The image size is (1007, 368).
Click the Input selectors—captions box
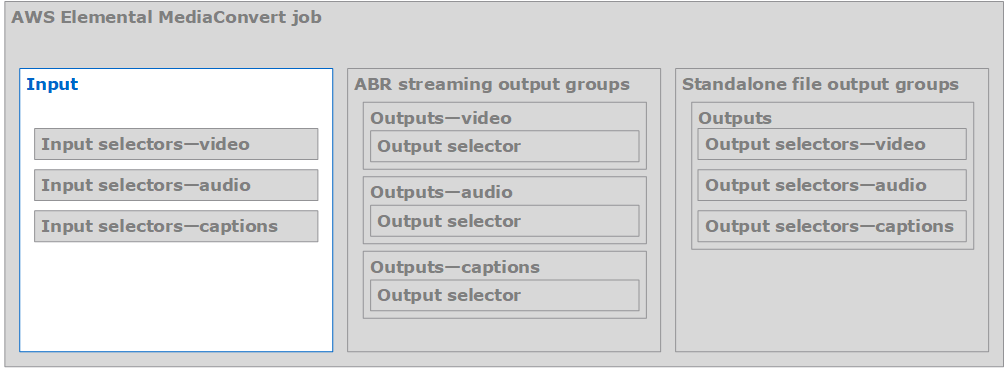[x=176, y=226]
